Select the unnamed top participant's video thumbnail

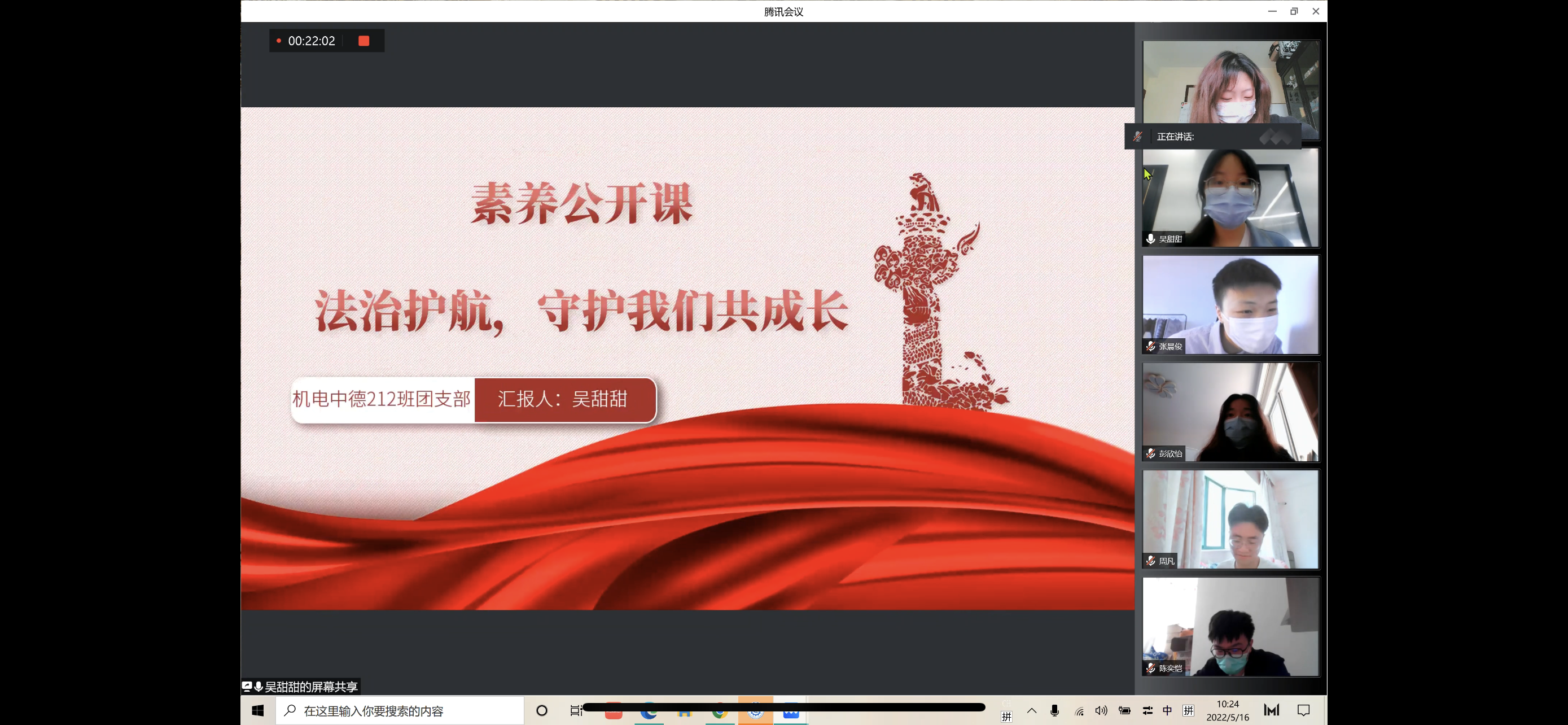(1231, 90)
